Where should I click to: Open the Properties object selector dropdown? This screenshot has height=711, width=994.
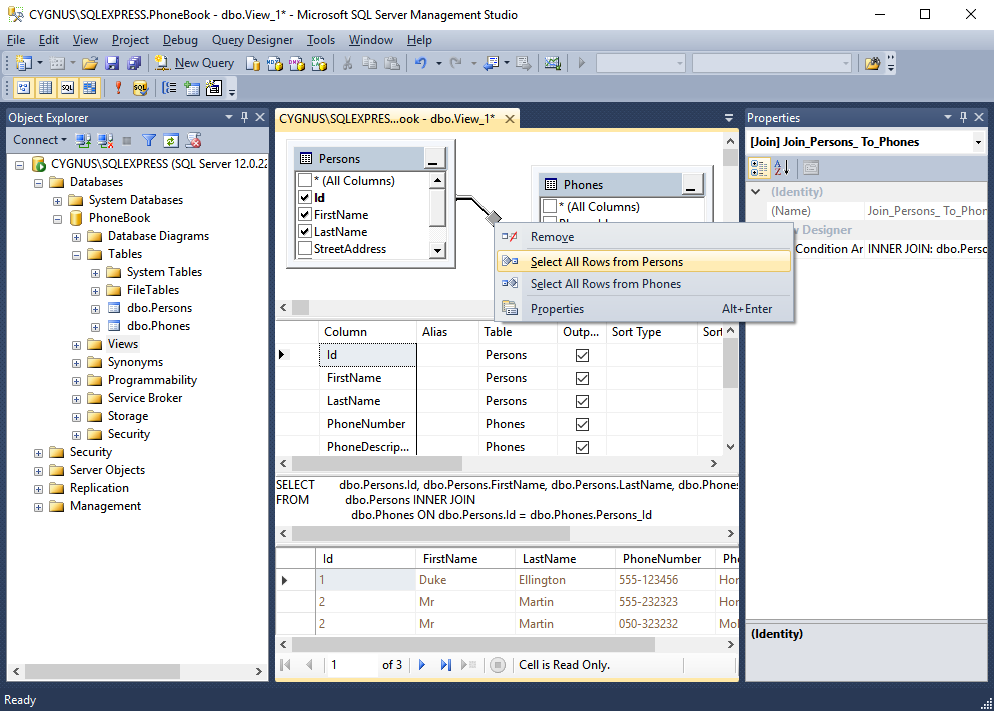tap(978, 143)
